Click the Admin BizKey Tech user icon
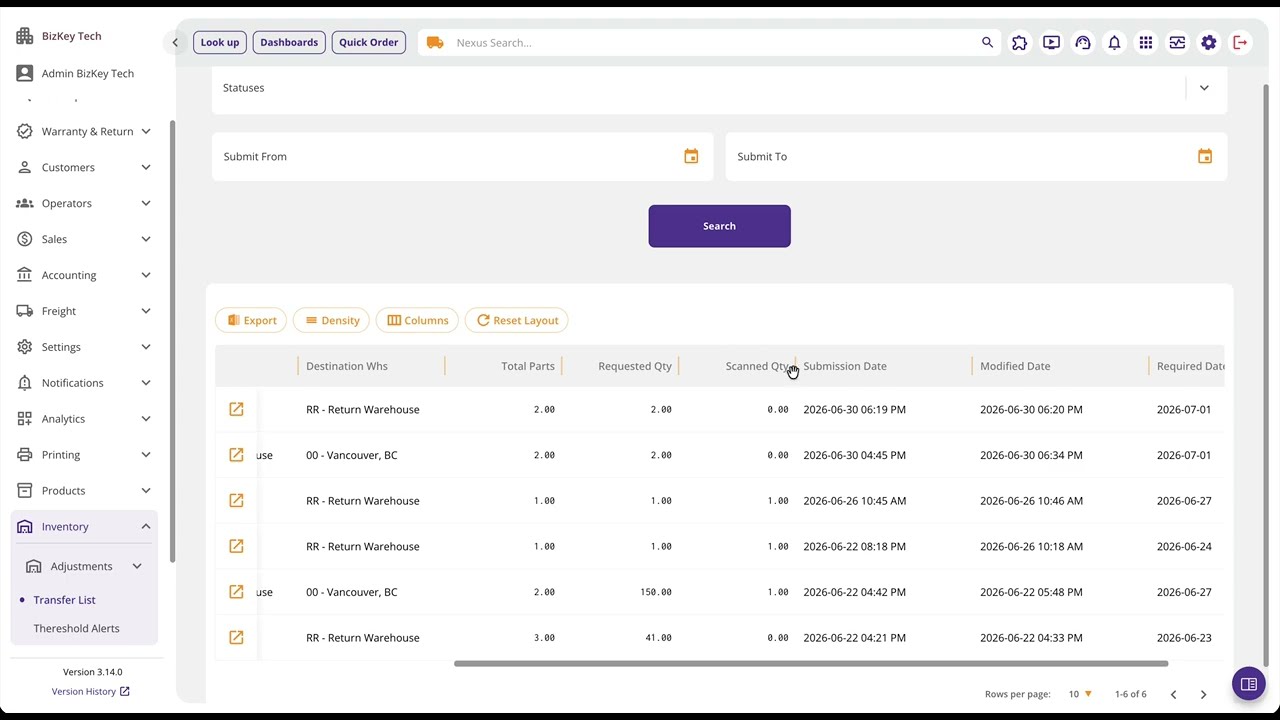The width and height of the screenshot is (1280, 720). [x=25, y=73]
